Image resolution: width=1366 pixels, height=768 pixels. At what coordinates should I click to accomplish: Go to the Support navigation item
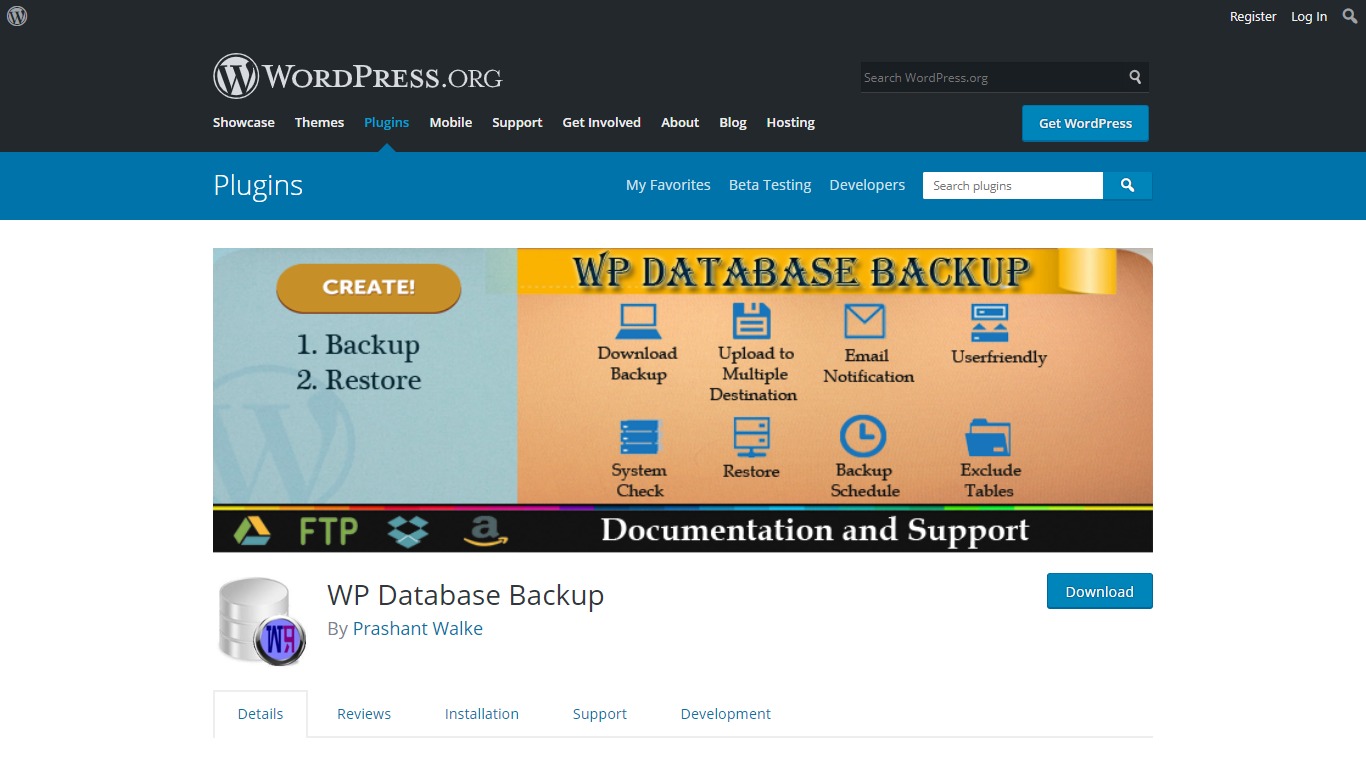pos(517,122)
